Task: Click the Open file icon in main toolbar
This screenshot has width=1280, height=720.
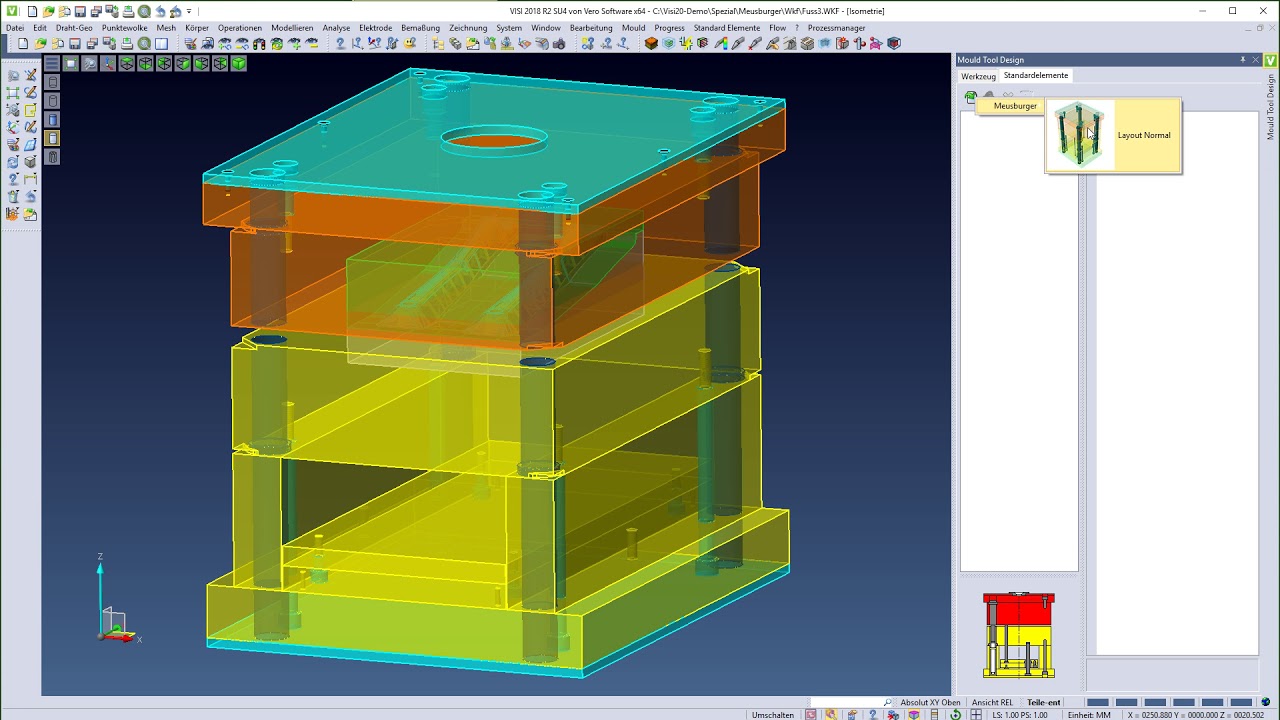Action: point(40,44)
